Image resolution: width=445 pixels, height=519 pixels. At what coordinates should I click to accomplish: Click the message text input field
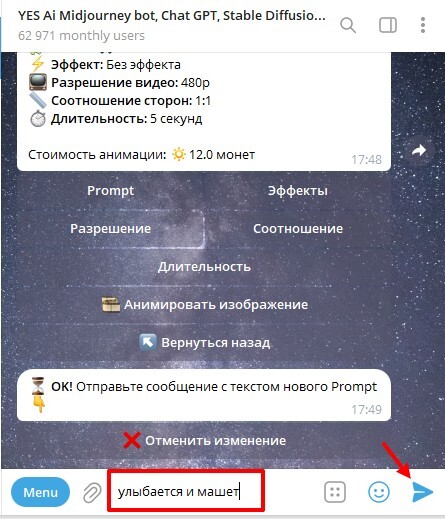pyautogui.click(x=186, y=492)
